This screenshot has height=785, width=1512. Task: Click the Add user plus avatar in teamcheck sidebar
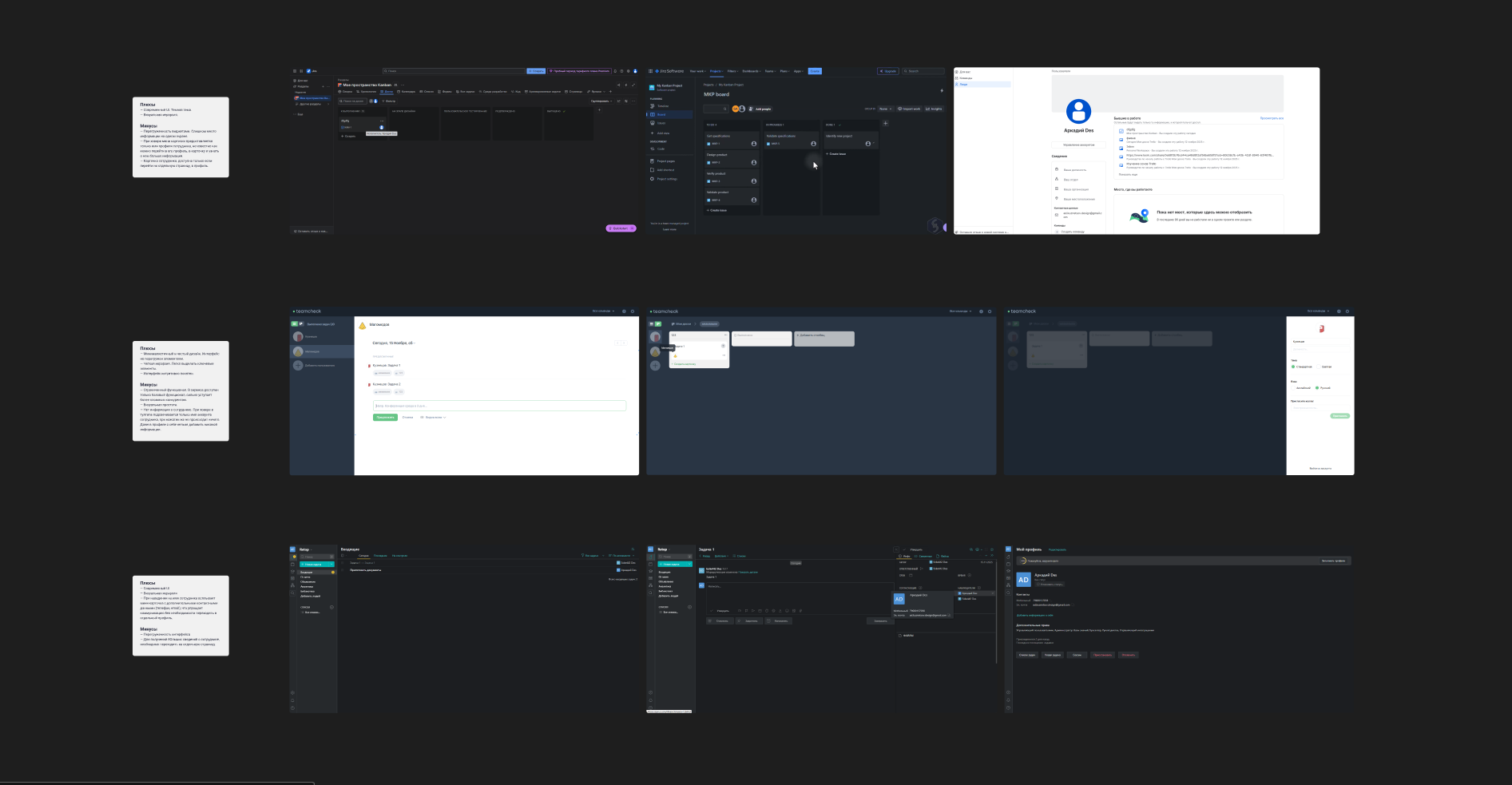point(298,365)
